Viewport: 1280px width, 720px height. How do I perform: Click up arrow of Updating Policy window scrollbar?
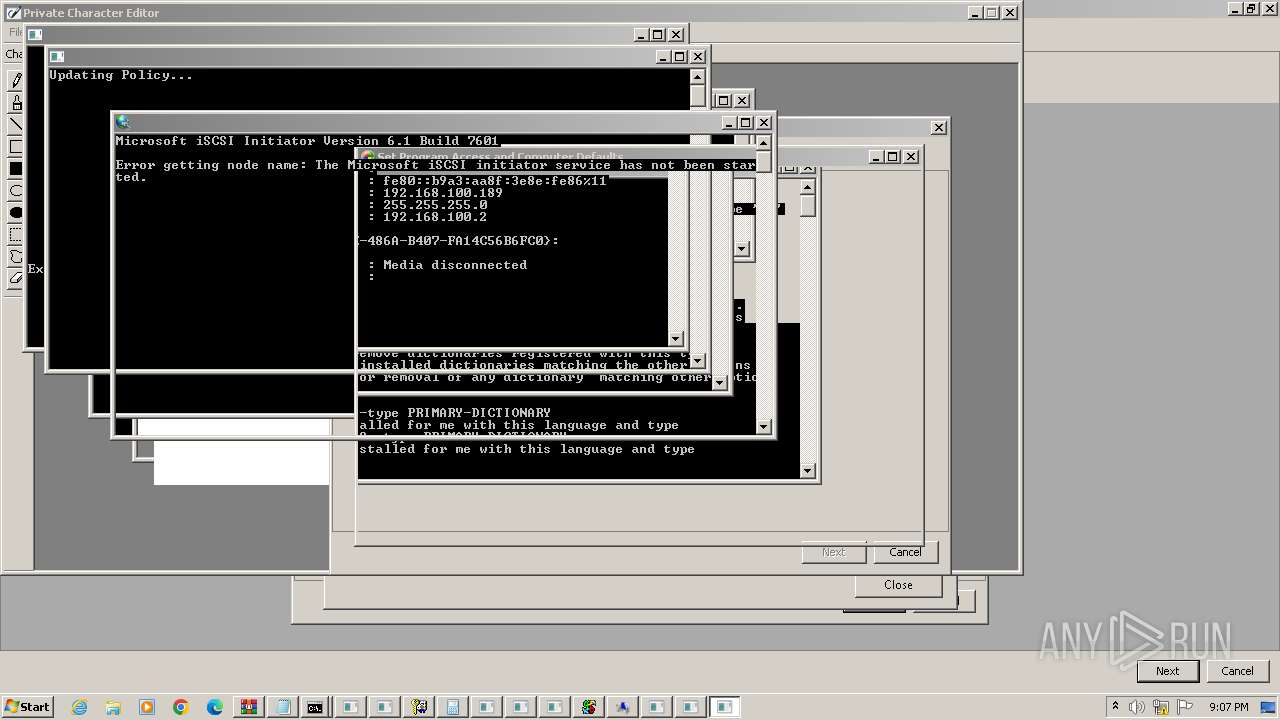[698, 77]
